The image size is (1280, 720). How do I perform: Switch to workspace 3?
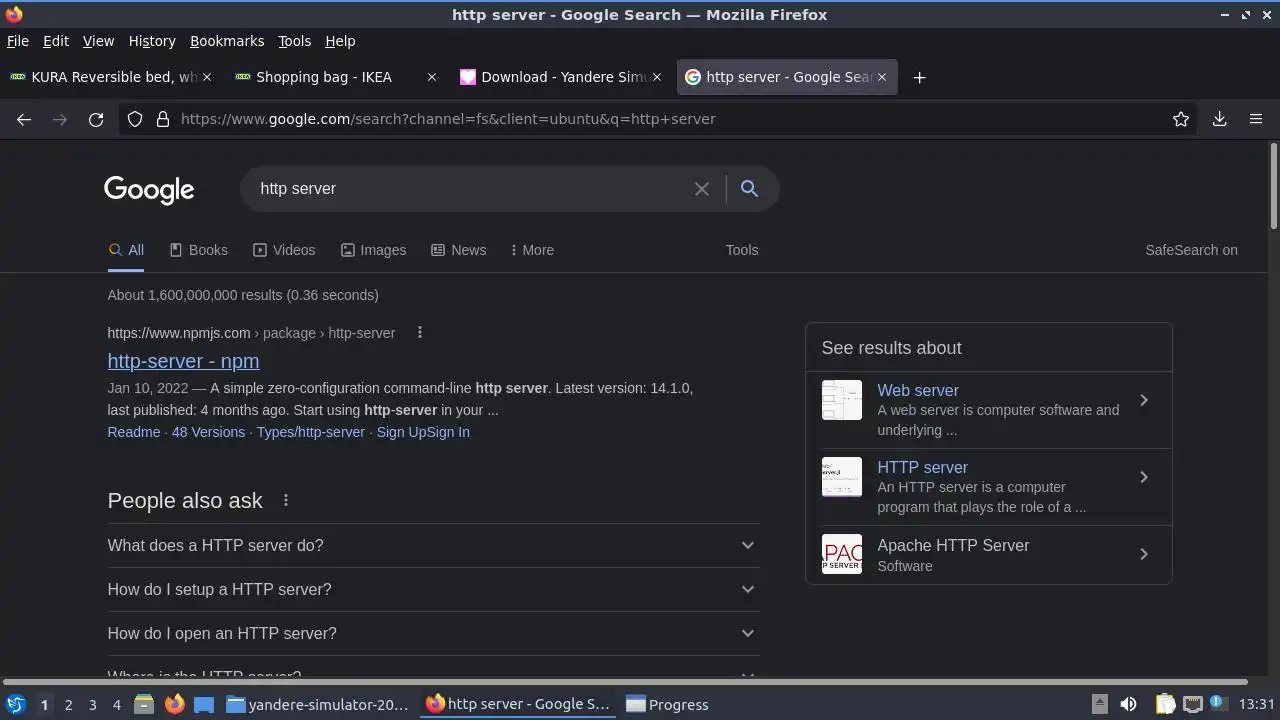[x=92, y=705]
